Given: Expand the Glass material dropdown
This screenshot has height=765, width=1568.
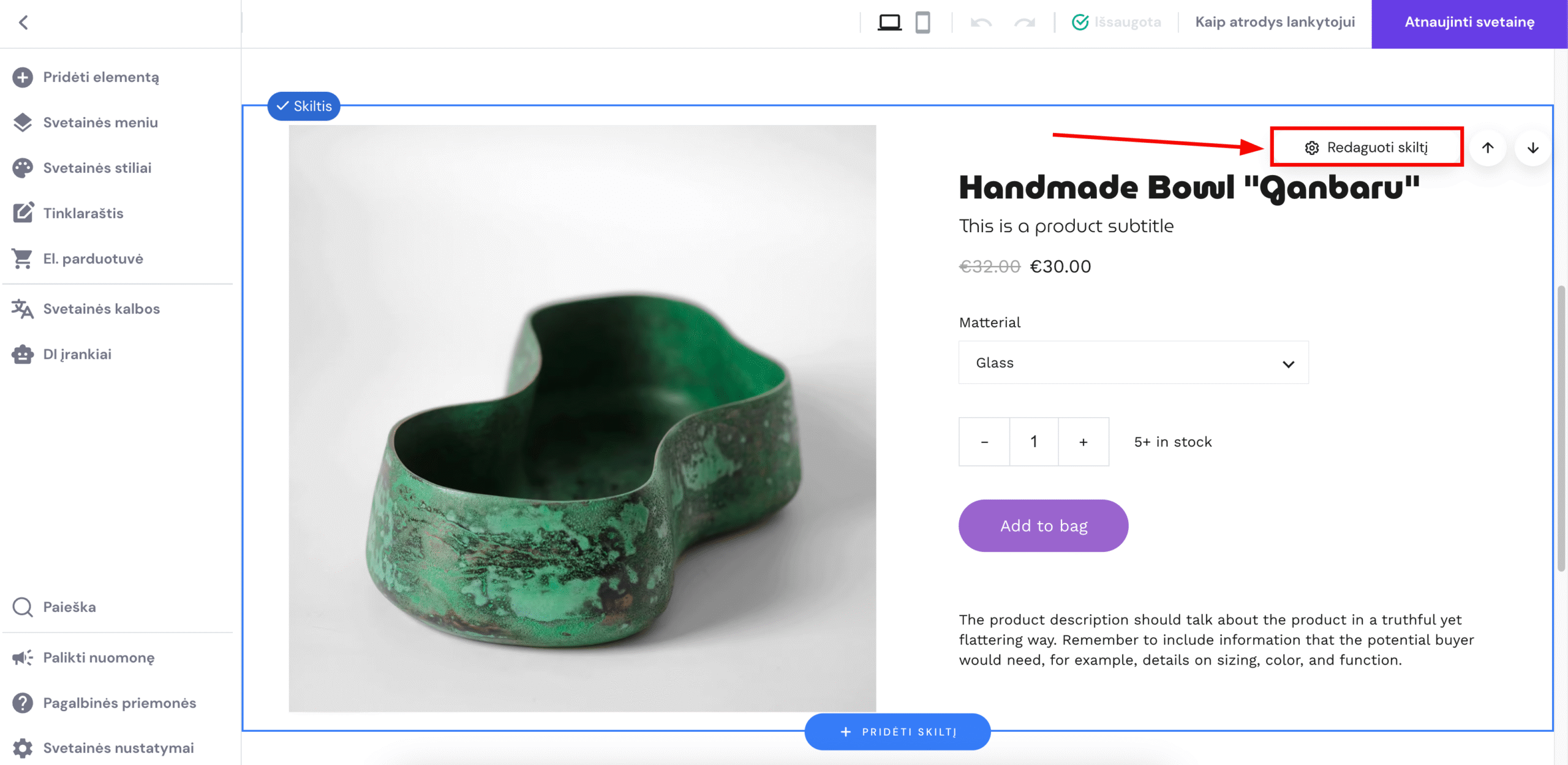Looking at the screenshot, I should [1133, 363].
